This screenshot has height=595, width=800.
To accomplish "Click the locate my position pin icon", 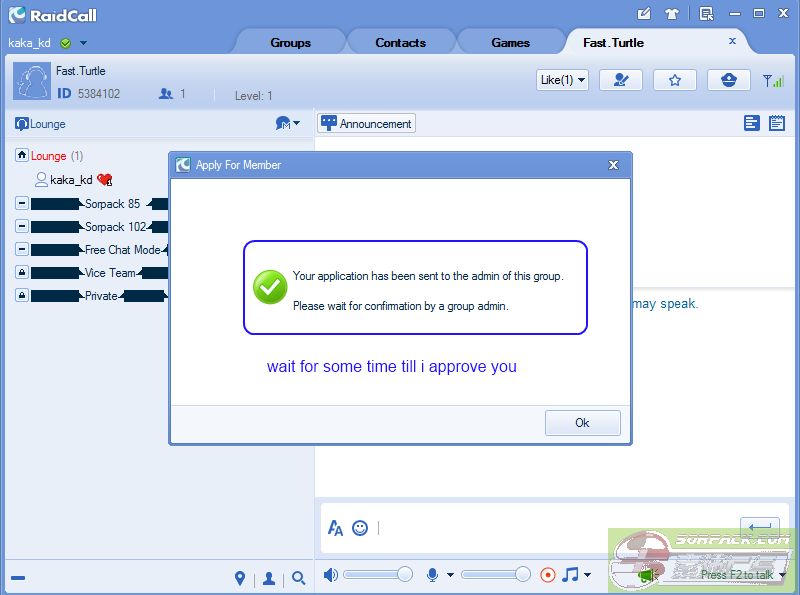I will (x=240, y=578).
